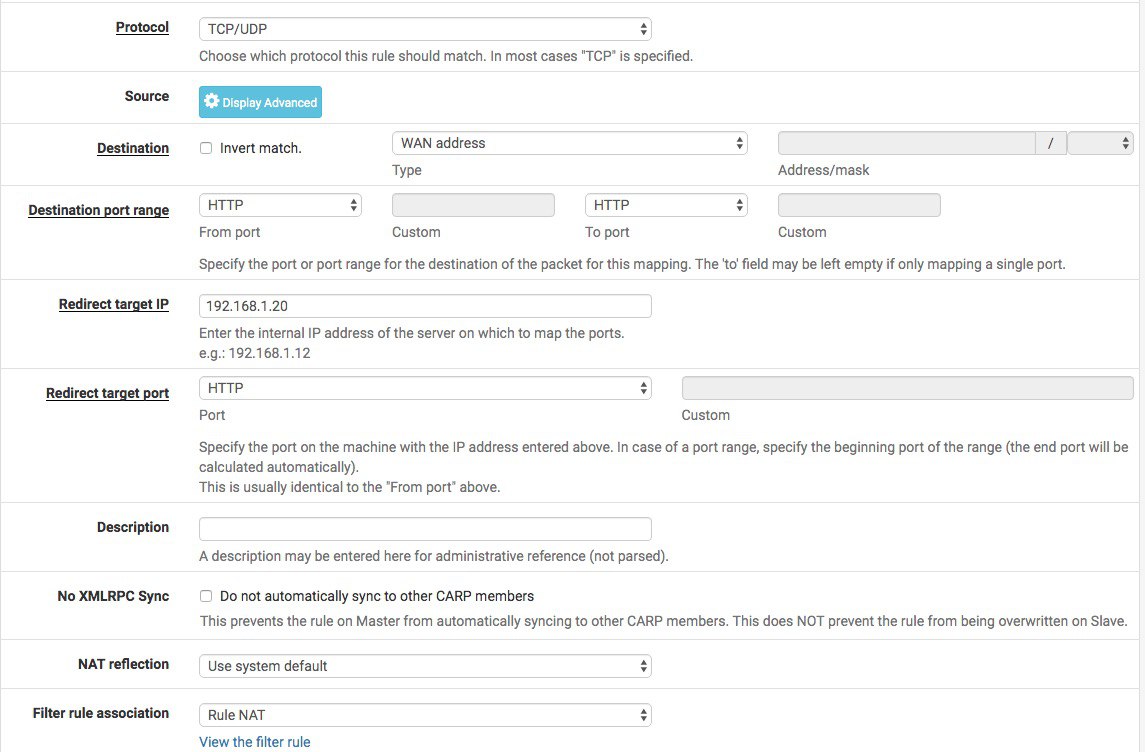Click the Description text field
1145x752 pixels.
(x=425, y=529)
